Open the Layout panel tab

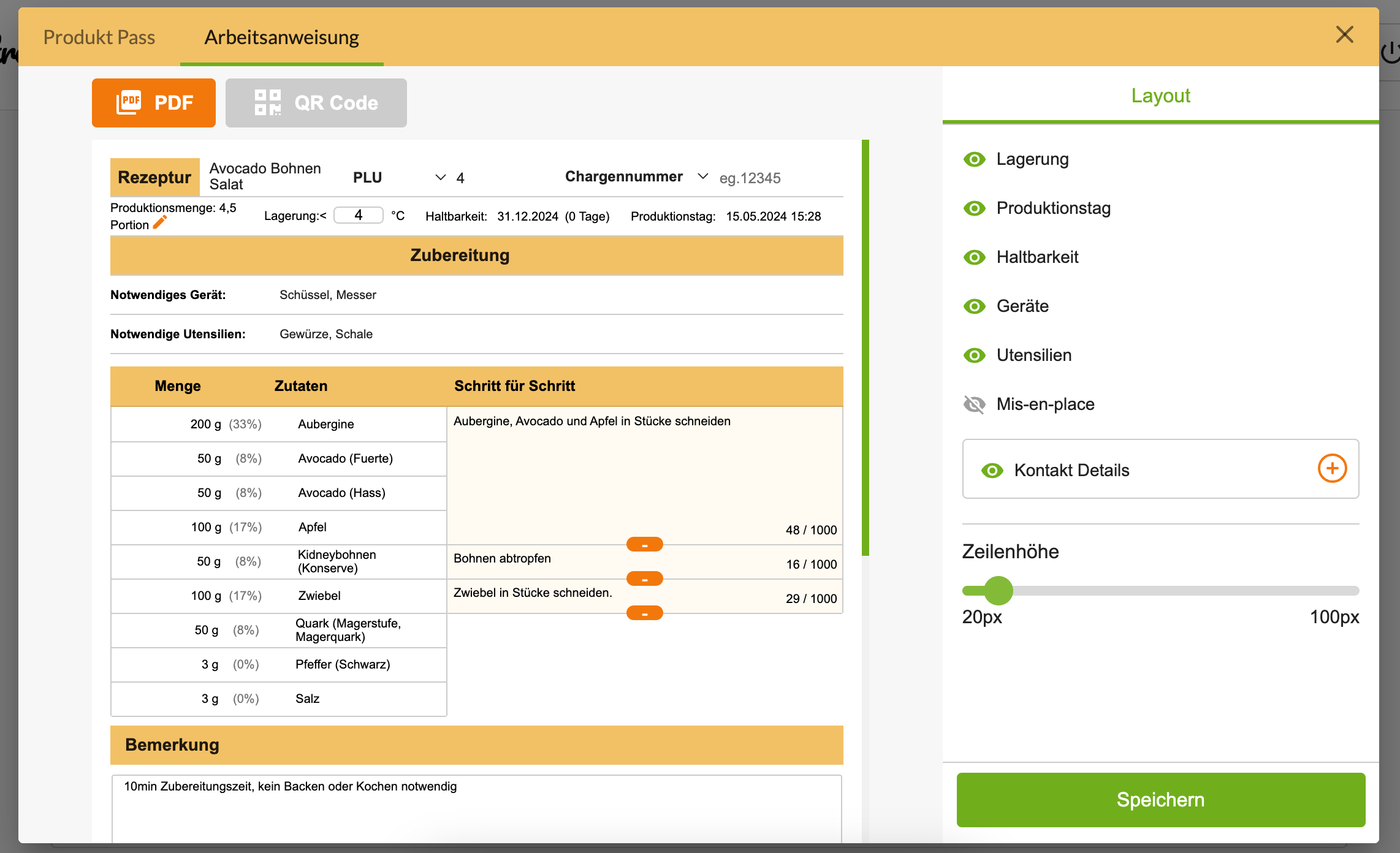(1160, 96)
